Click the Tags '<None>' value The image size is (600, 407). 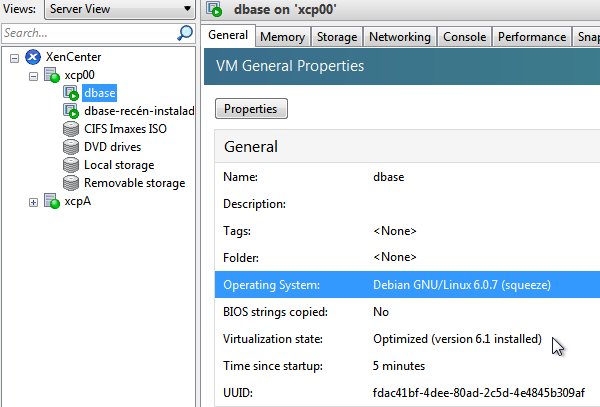coord(395,231)
